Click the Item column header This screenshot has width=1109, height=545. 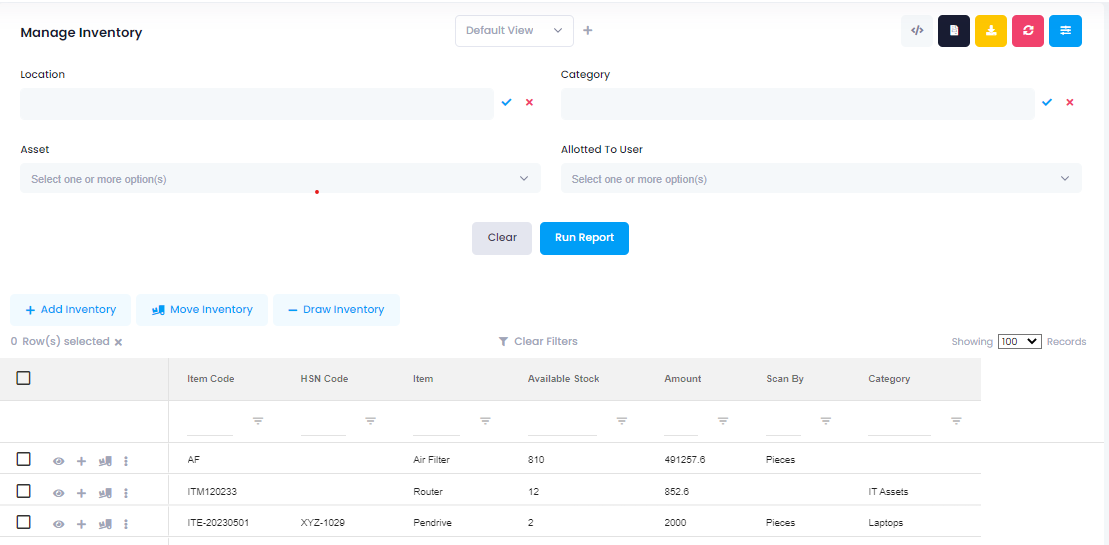(423, 379)
